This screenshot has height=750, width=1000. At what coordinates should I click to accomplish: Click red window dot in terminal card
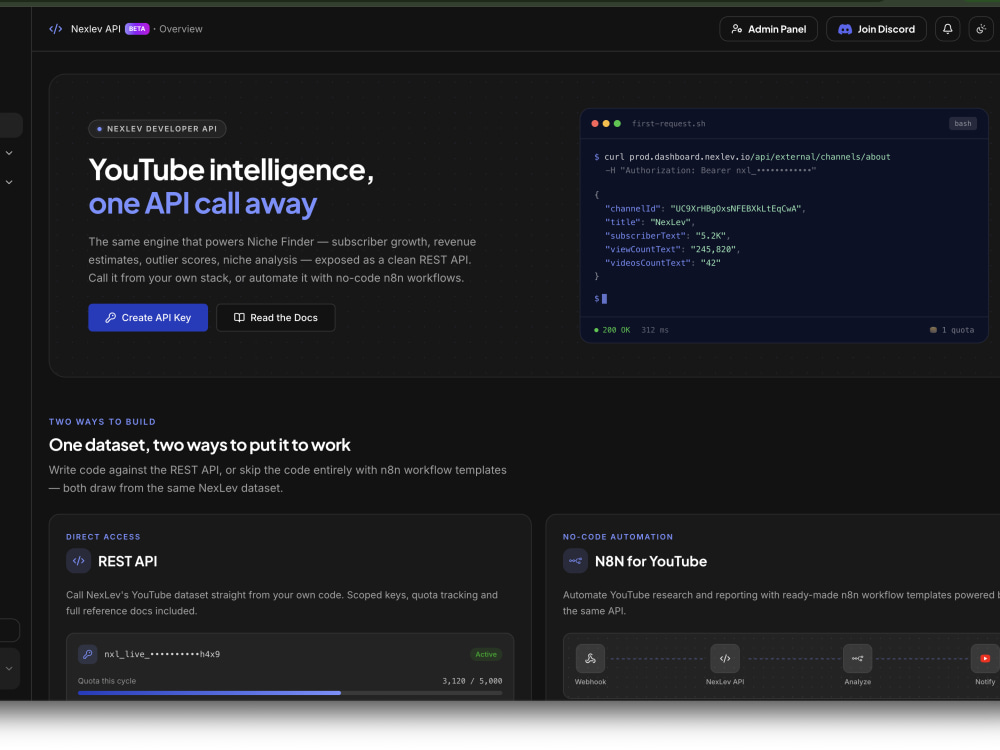595,124
